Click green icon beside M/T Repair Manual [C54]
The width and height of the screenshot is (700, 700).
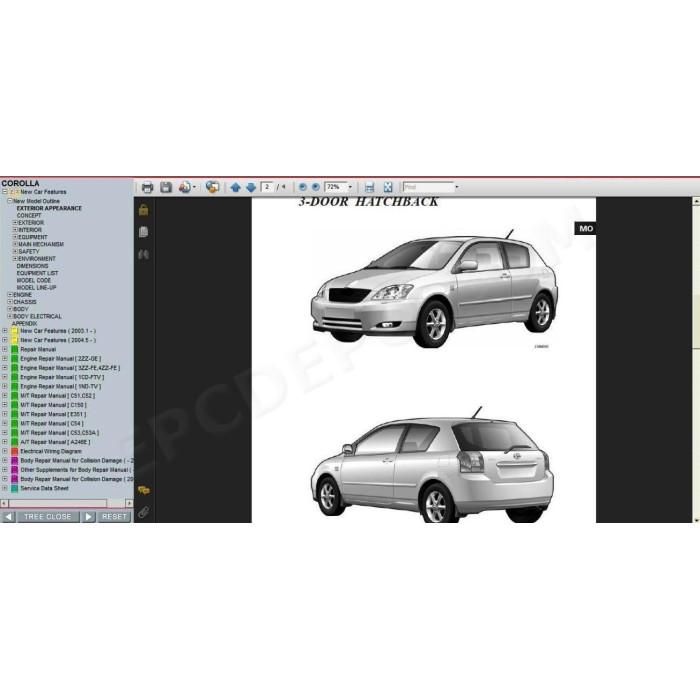pos(15,424)
